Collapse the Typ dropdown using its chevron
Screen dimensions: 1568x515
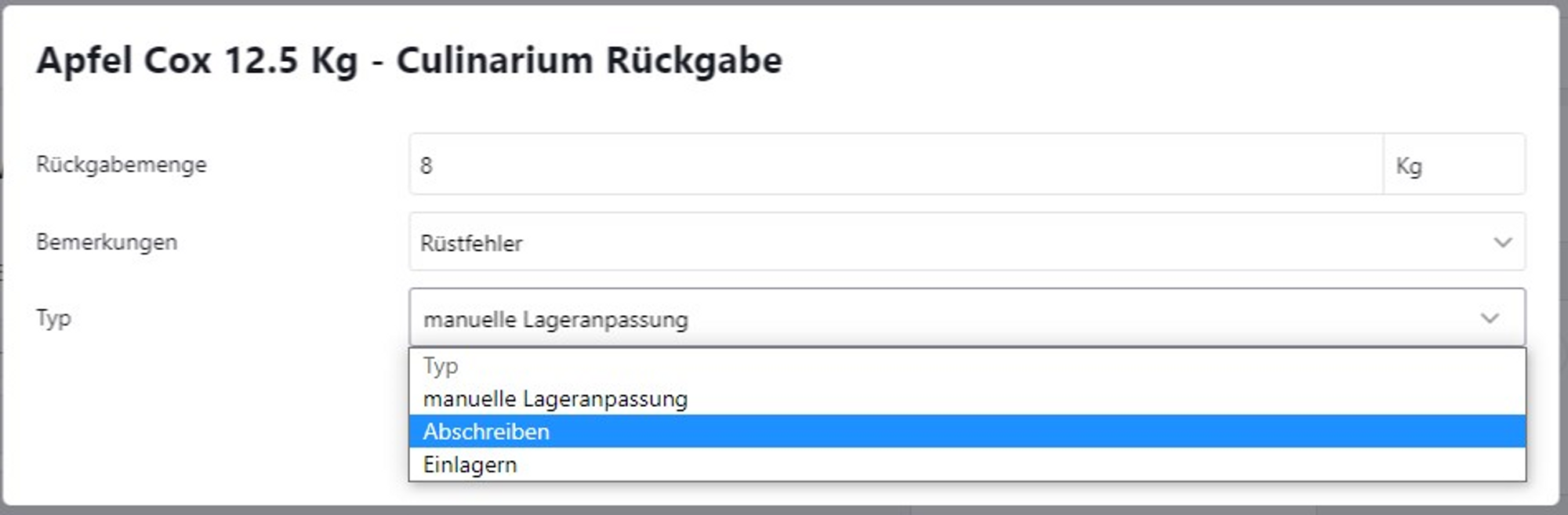(1490, 318)
